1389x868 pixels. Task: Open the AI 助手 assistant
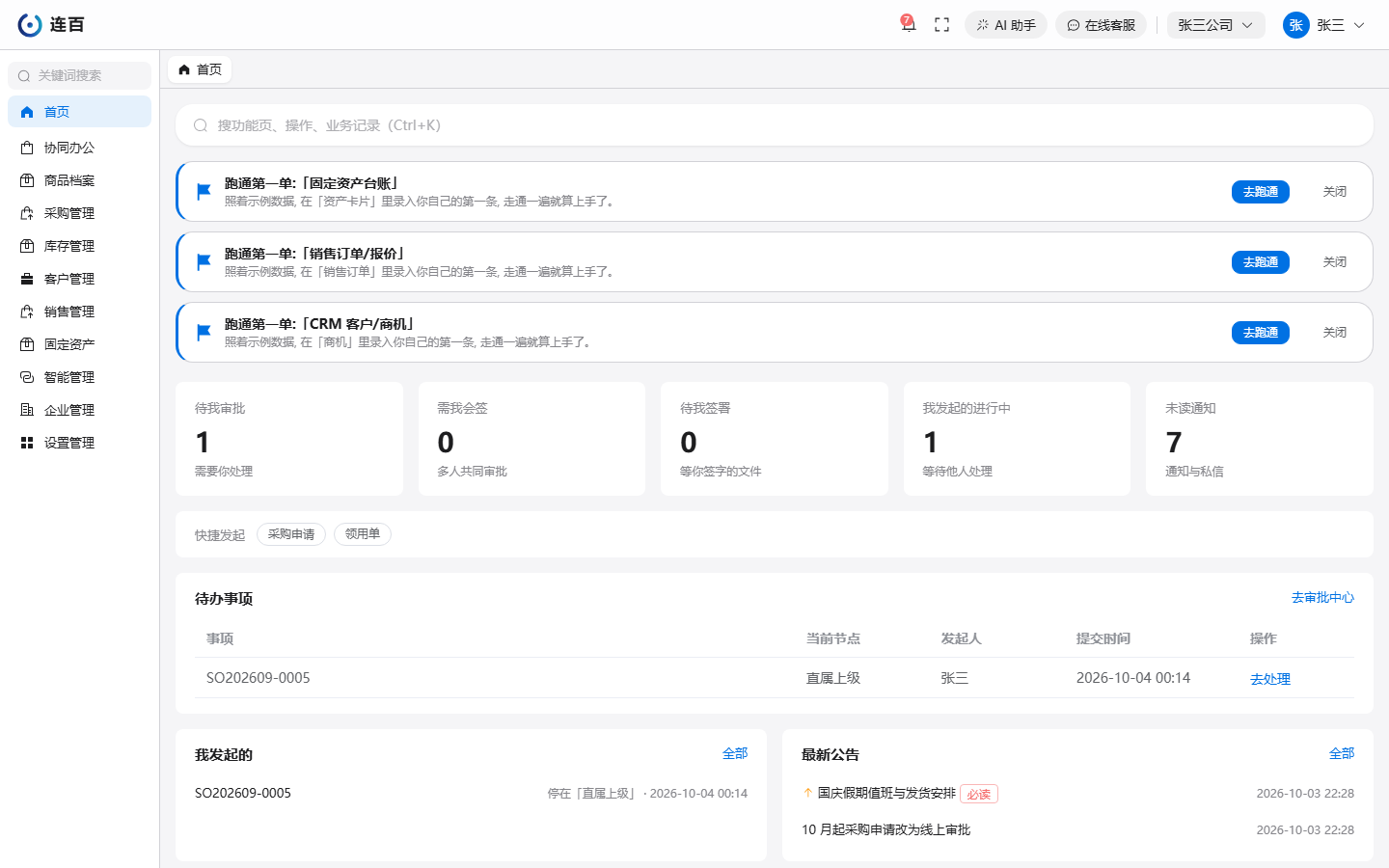[x=1006, y=25]
